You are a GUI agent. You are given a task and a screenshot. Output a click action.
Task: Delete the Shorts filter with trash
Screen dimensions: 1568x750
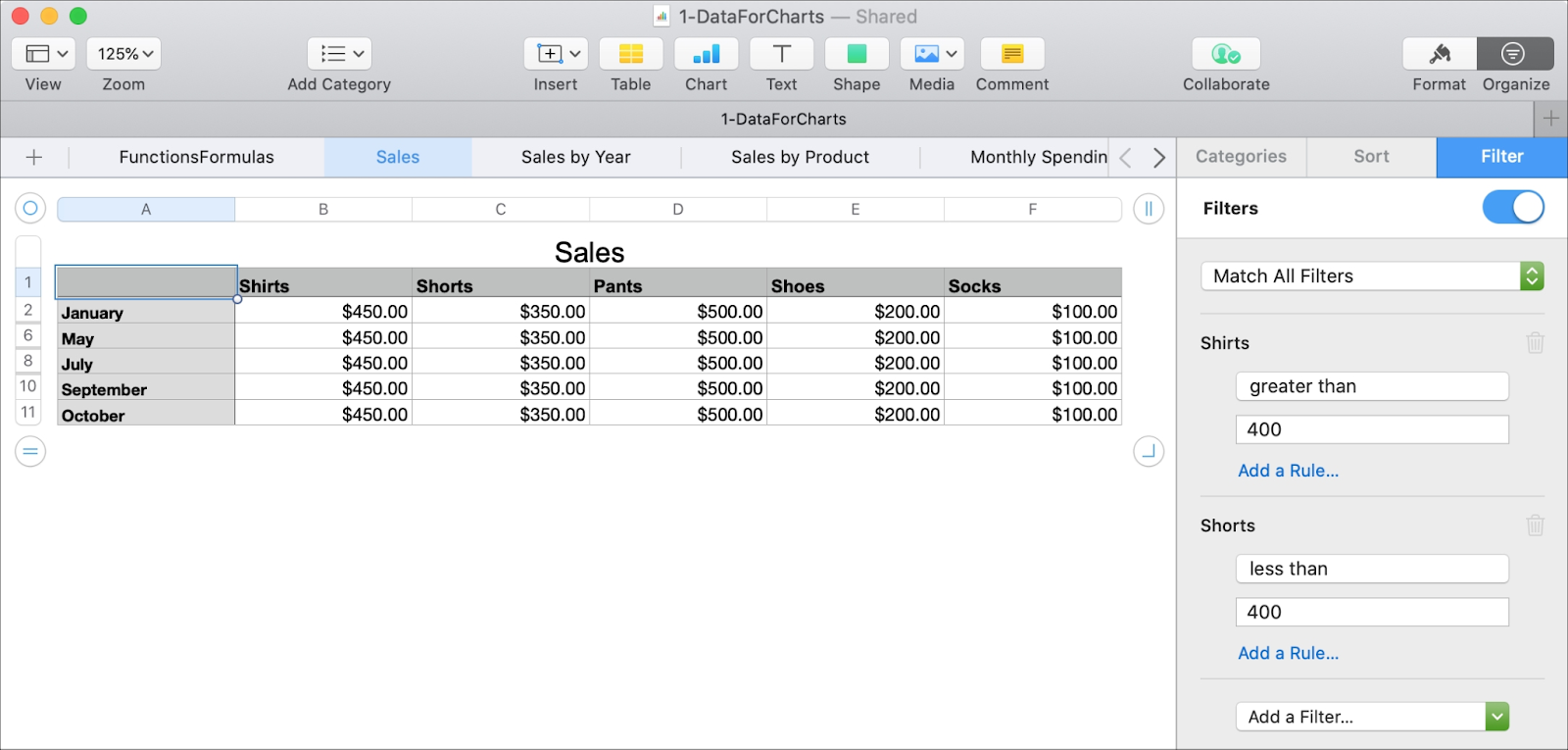1535,525
